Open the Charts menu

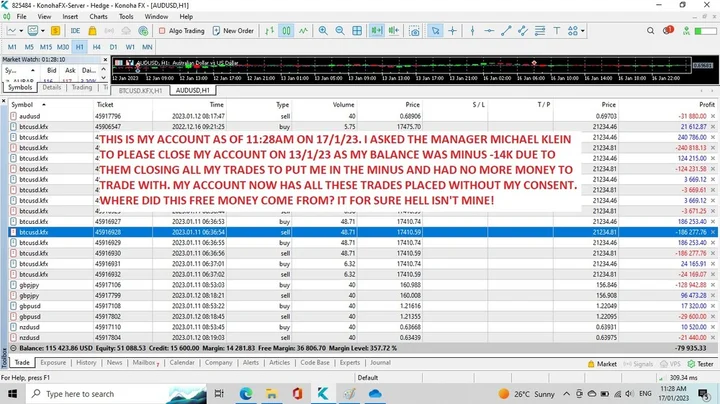pyautogui.click(x=98, y=17)
